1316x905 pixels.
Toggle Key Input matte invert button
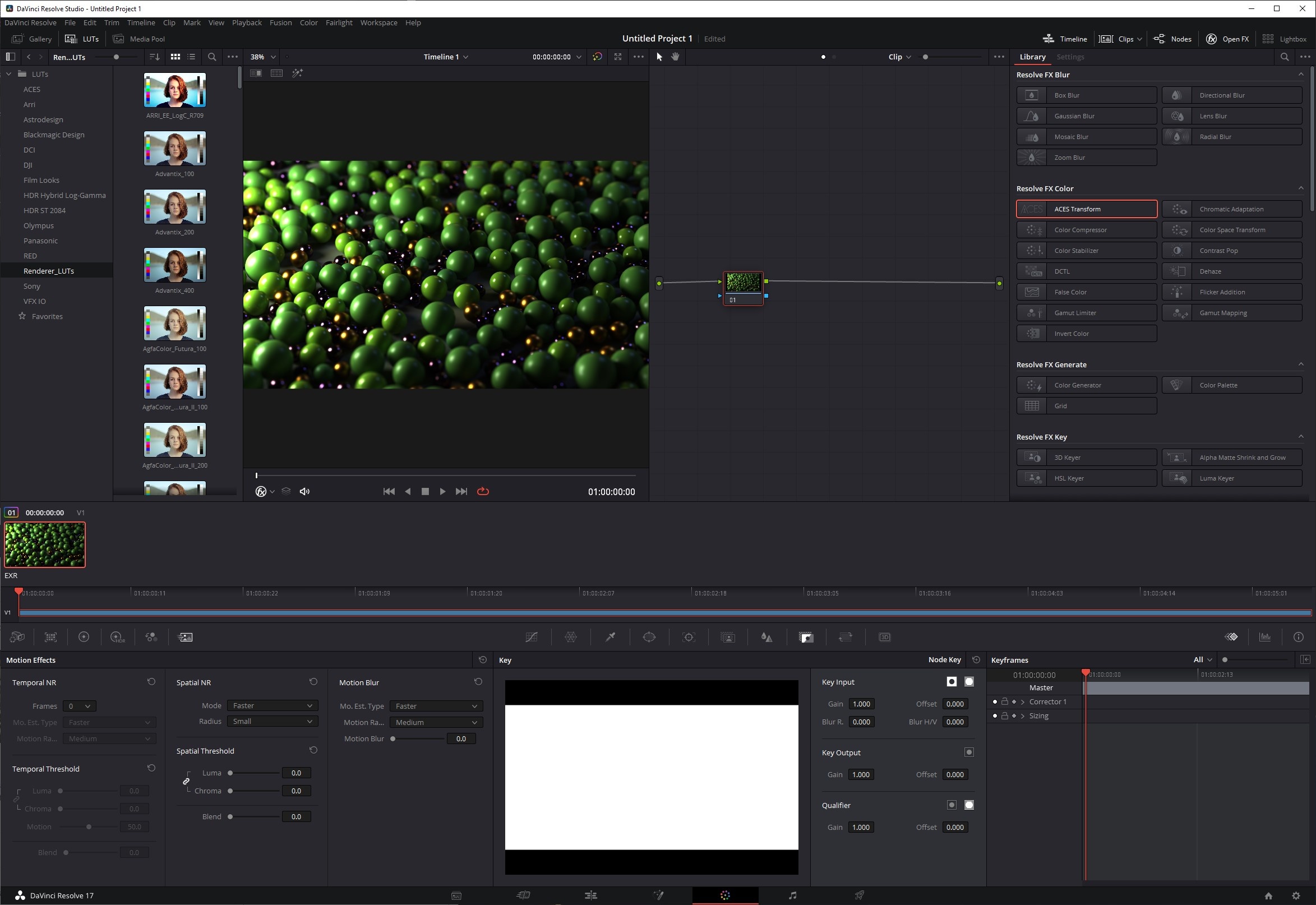point(952,682)
